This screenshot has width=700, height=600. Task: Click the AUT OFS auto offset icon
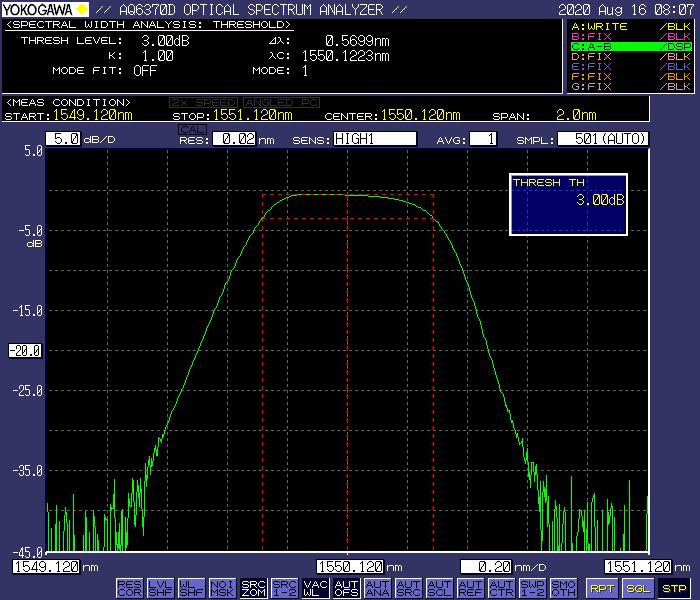click(346, 587)
